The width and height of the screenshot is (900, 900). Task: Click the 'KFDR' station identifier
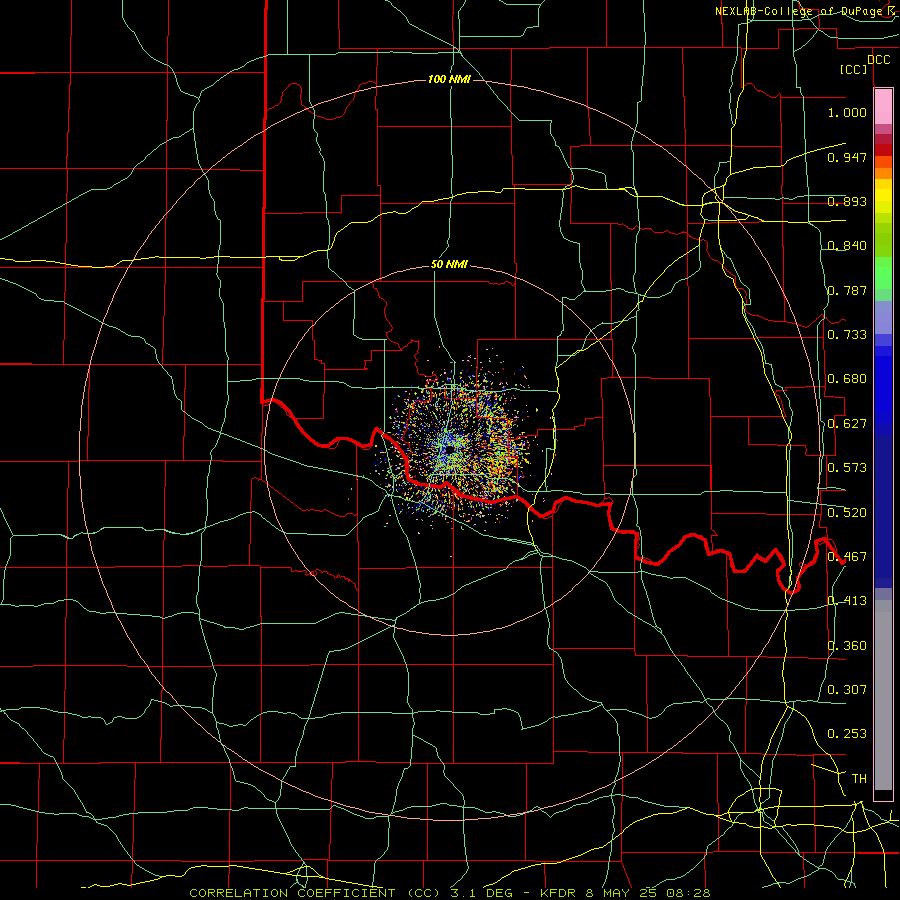tap(557, 893)
